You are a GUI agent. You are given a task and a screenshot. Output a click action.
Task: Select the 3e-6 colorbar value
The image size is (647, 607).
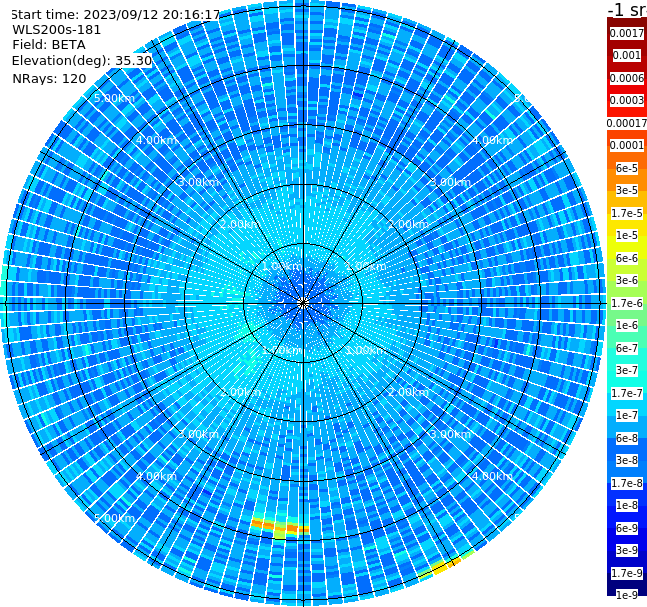coord(627,280)
